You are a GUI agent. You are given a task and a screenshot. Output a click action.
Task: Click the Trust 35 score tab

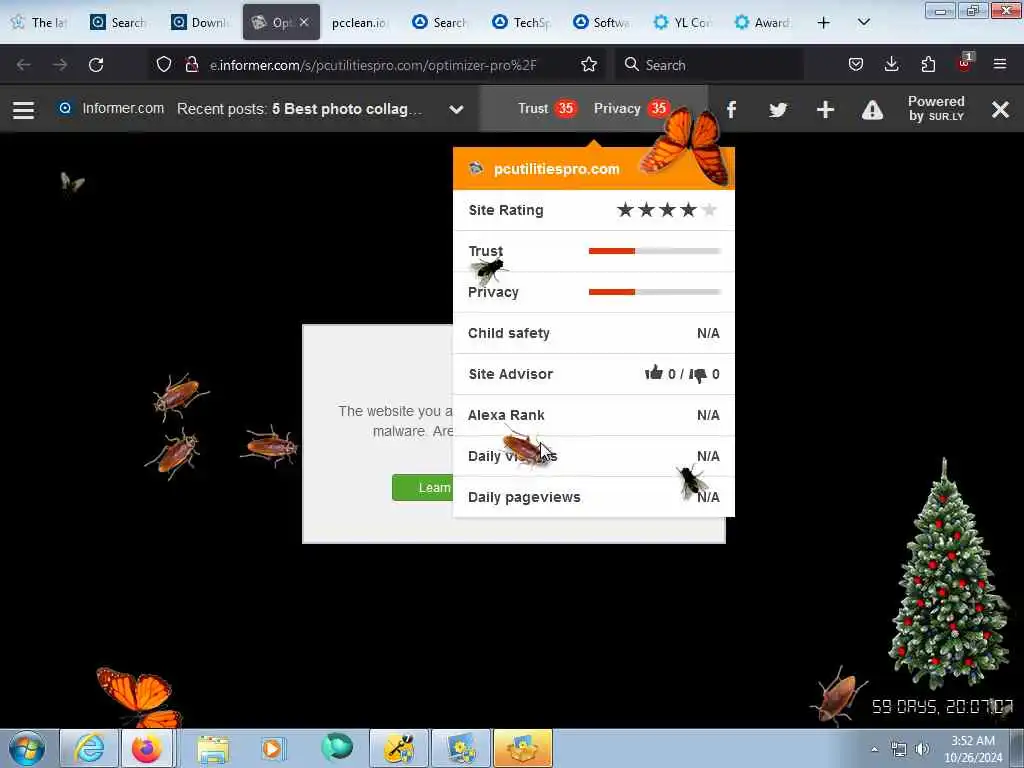point(546,108)
